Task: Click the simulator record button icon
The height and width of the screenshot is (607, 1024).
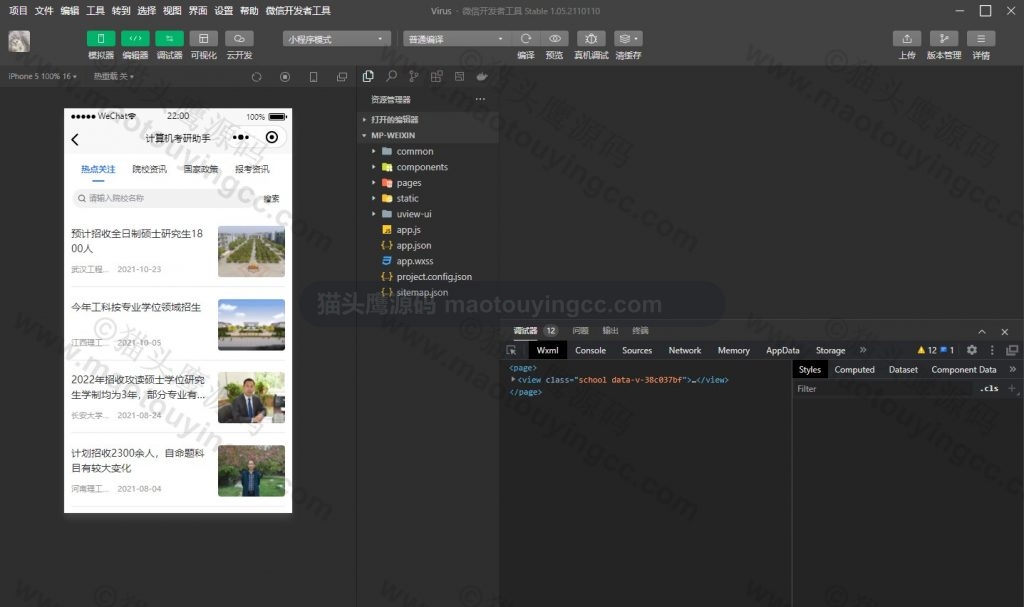Action: [x=285, y=77]
